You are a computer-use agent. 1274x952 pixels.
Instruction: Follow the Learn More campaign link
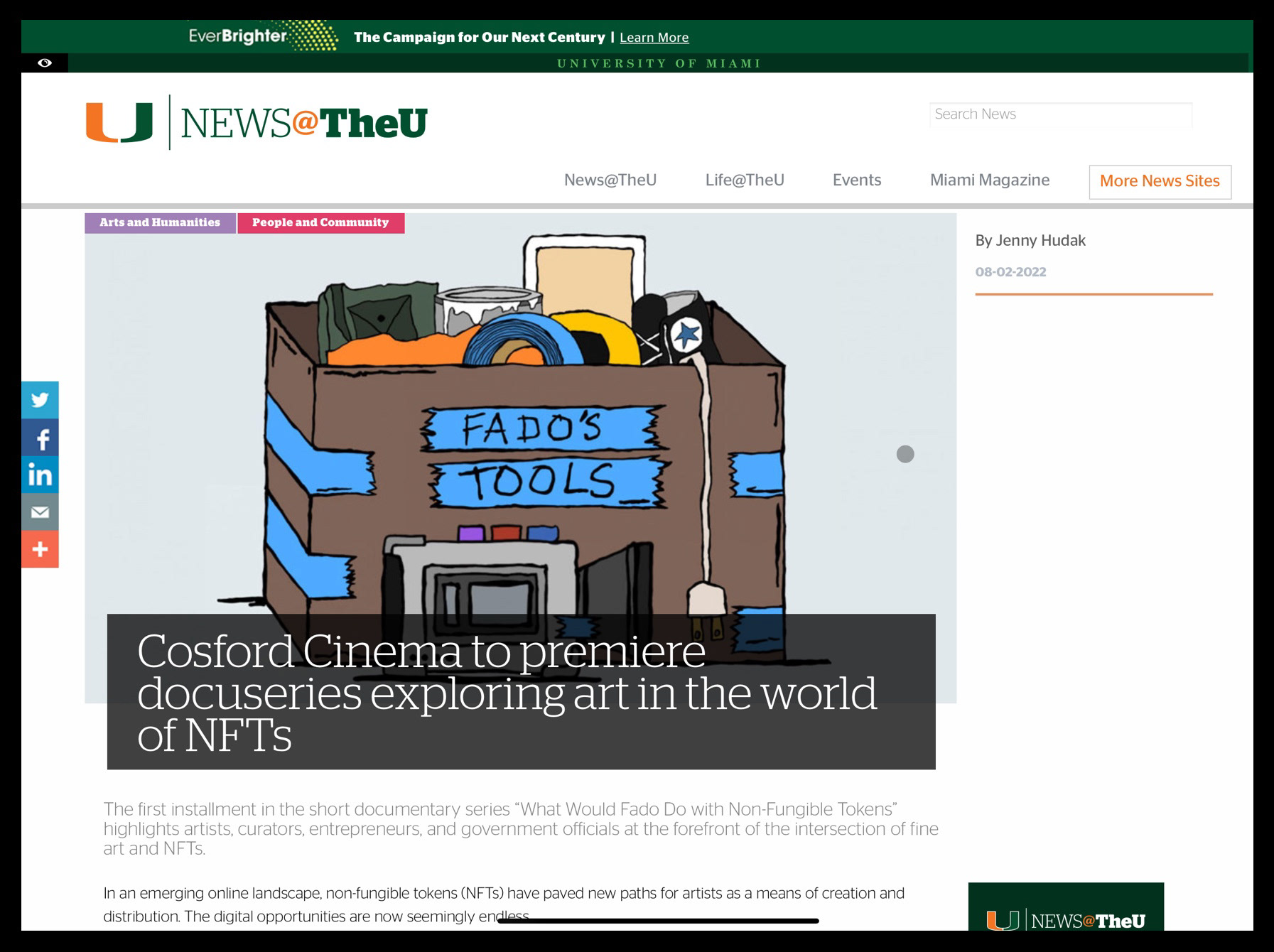654,38
